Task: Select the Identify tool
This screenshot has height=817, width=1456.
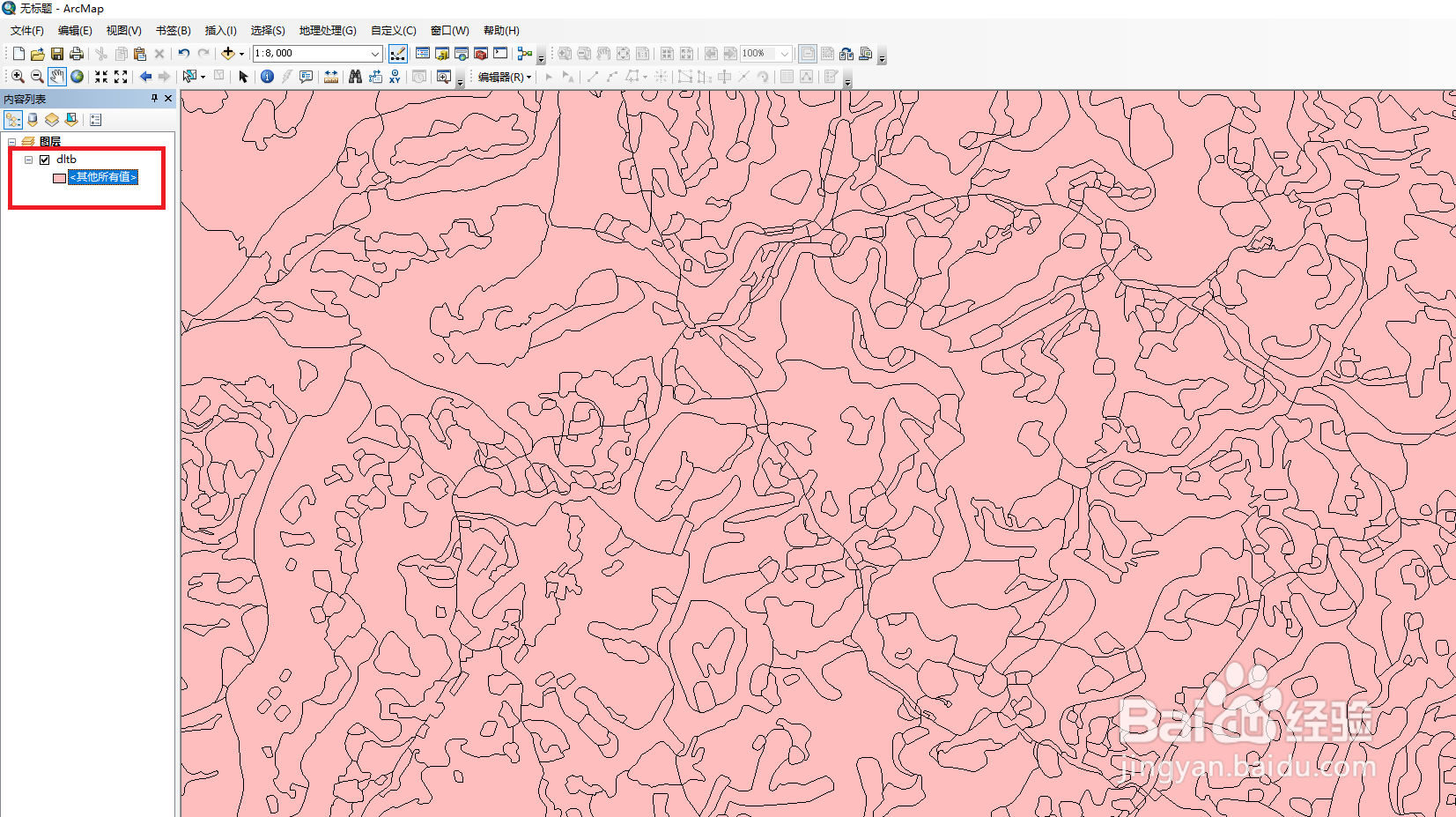Action: point(267,77)
